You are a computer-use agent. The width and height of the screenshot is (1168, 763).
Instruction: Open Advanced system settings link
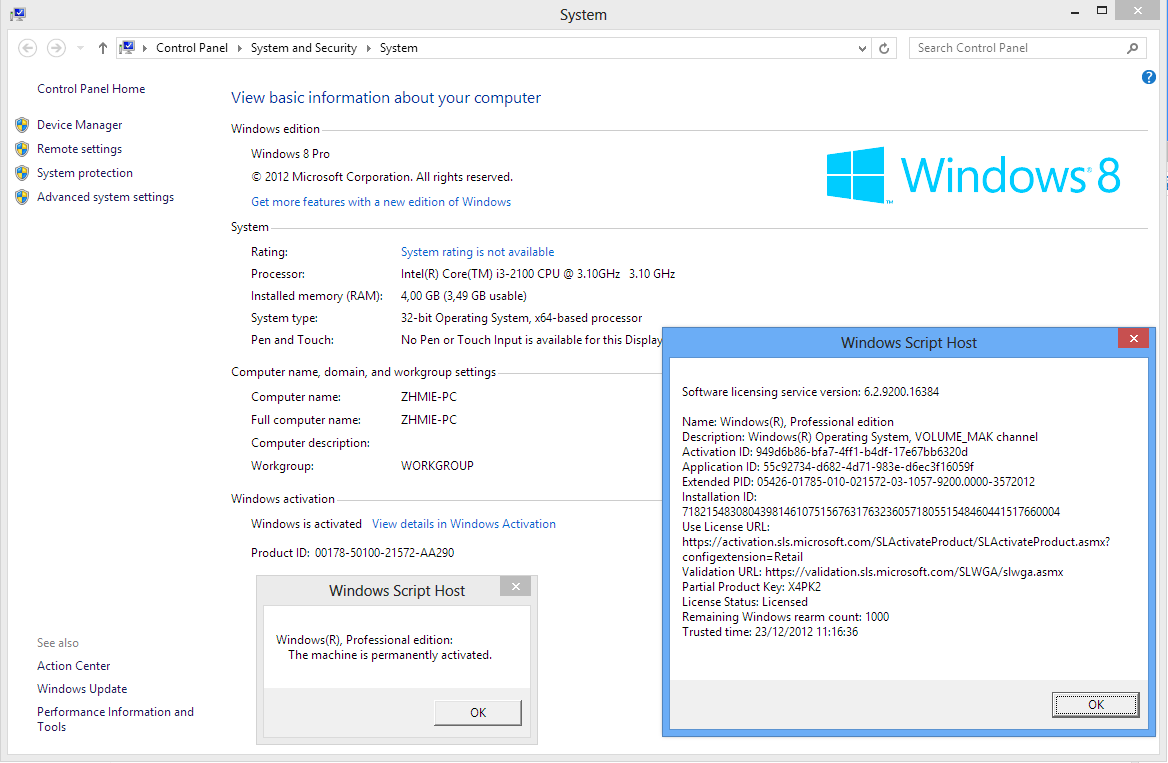(x=106, y=197)
